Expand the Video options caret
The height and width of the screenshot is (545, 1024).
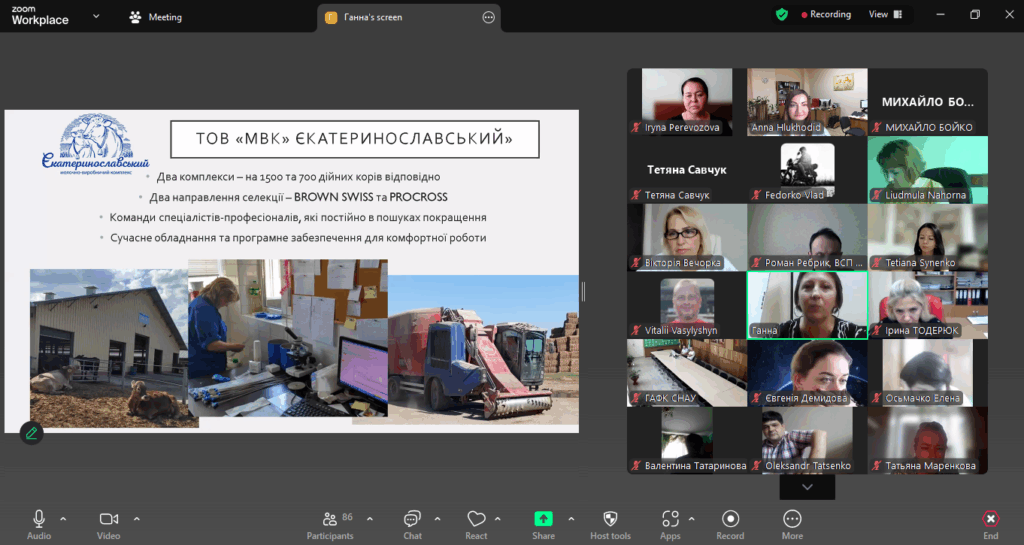point(137,518)
